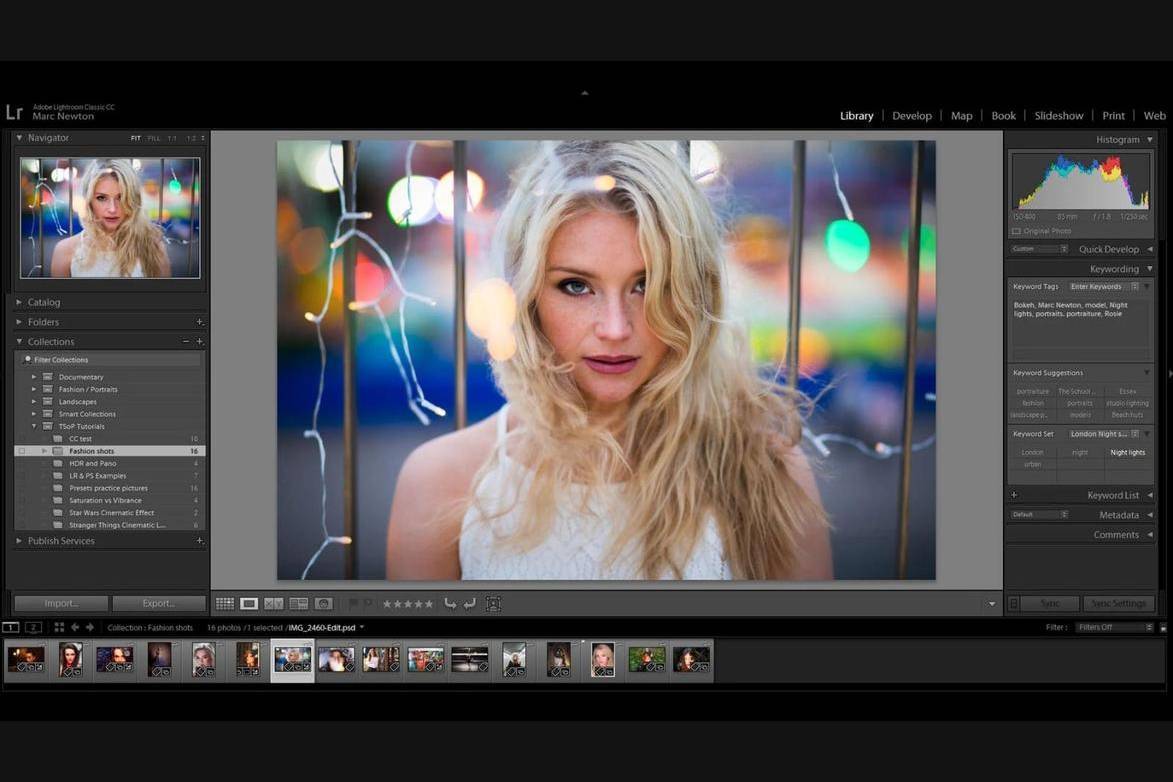Go back using the filmstrip left arrow
The height and width of the screenshot is (782, 1173).
click(75, 627)
